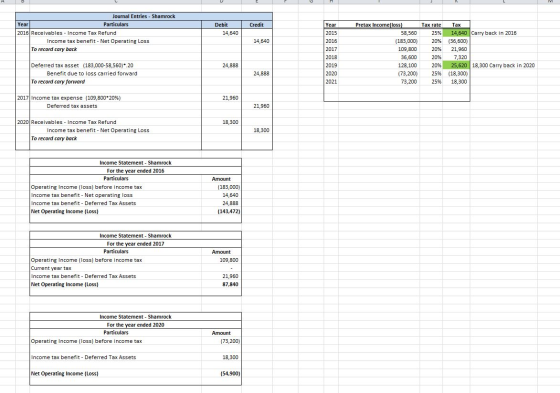560x393 pixels.
Task: Select tax 18,300 in the 2021 row
Action: [x=459, y=82]
